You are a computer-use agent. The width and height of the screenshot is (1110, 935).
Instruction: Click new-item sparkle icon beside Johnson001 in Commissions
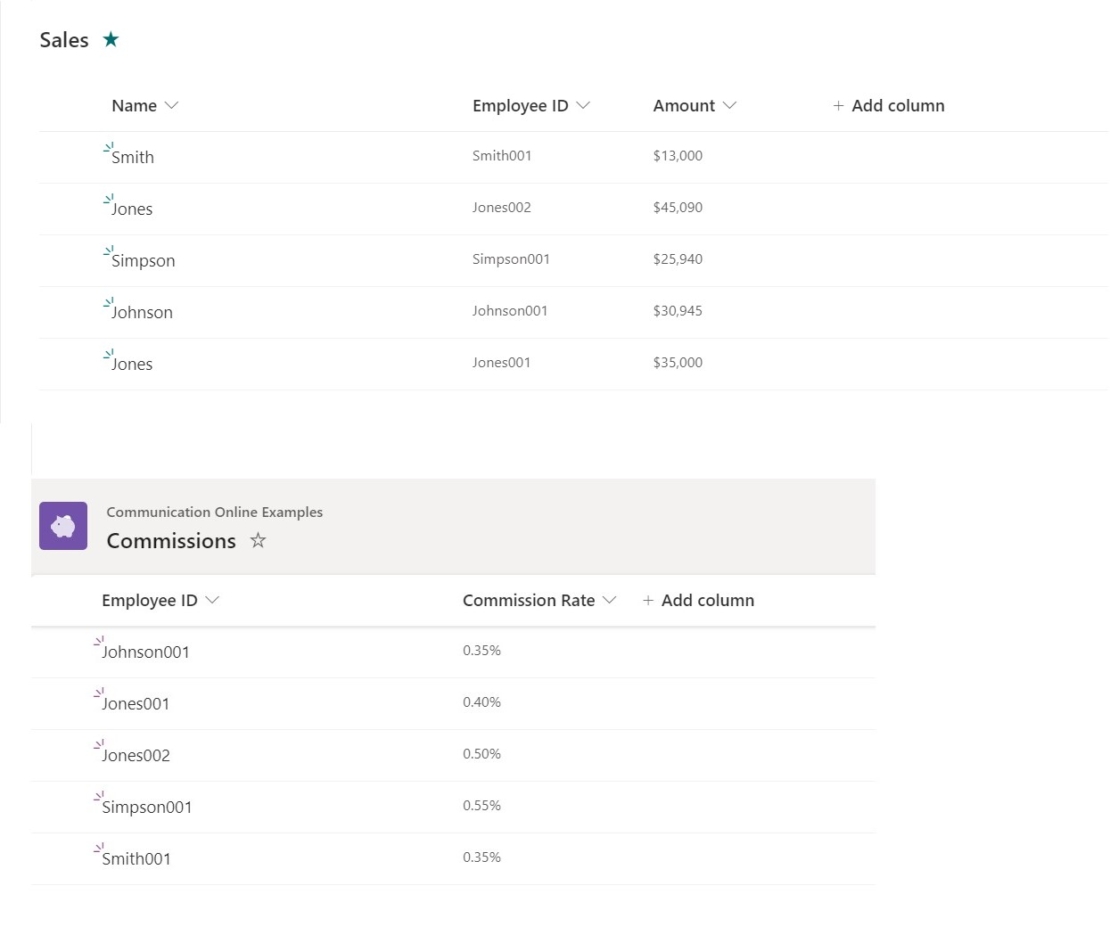(99, 642)
